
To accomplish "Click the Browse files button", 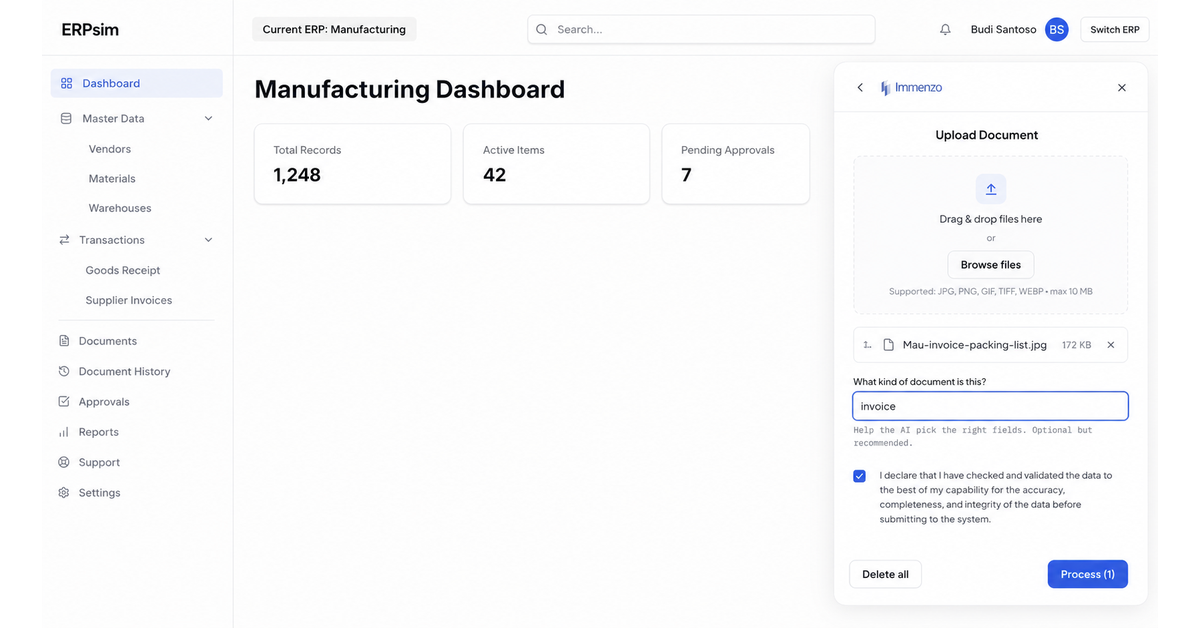I will click(991, 265).
